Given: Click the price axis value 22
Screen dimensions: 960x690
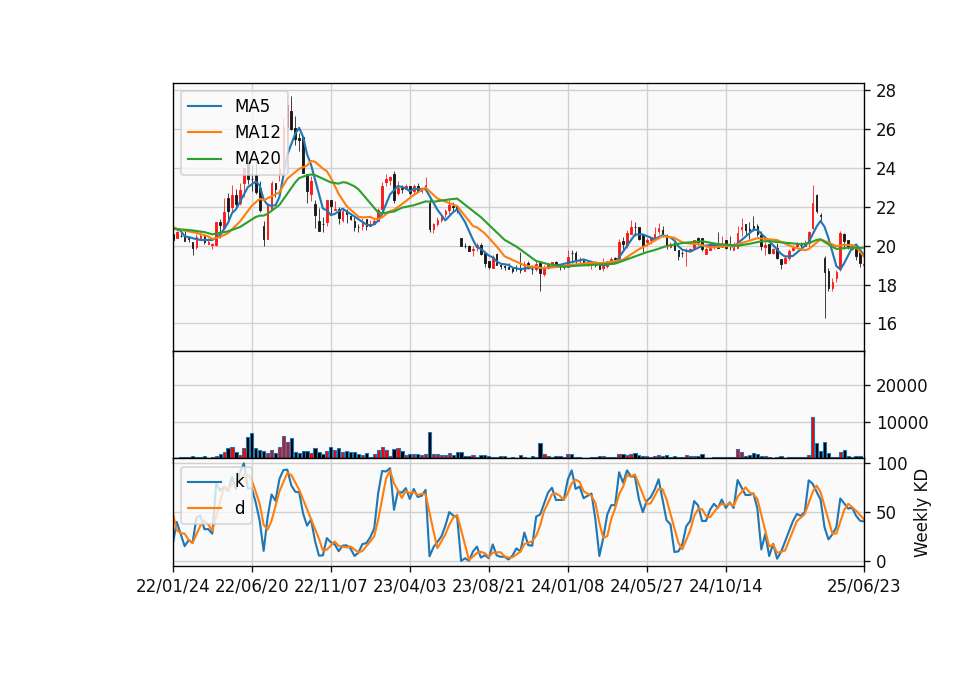Looking at the screenshot, I should click(x=886, y=208).
